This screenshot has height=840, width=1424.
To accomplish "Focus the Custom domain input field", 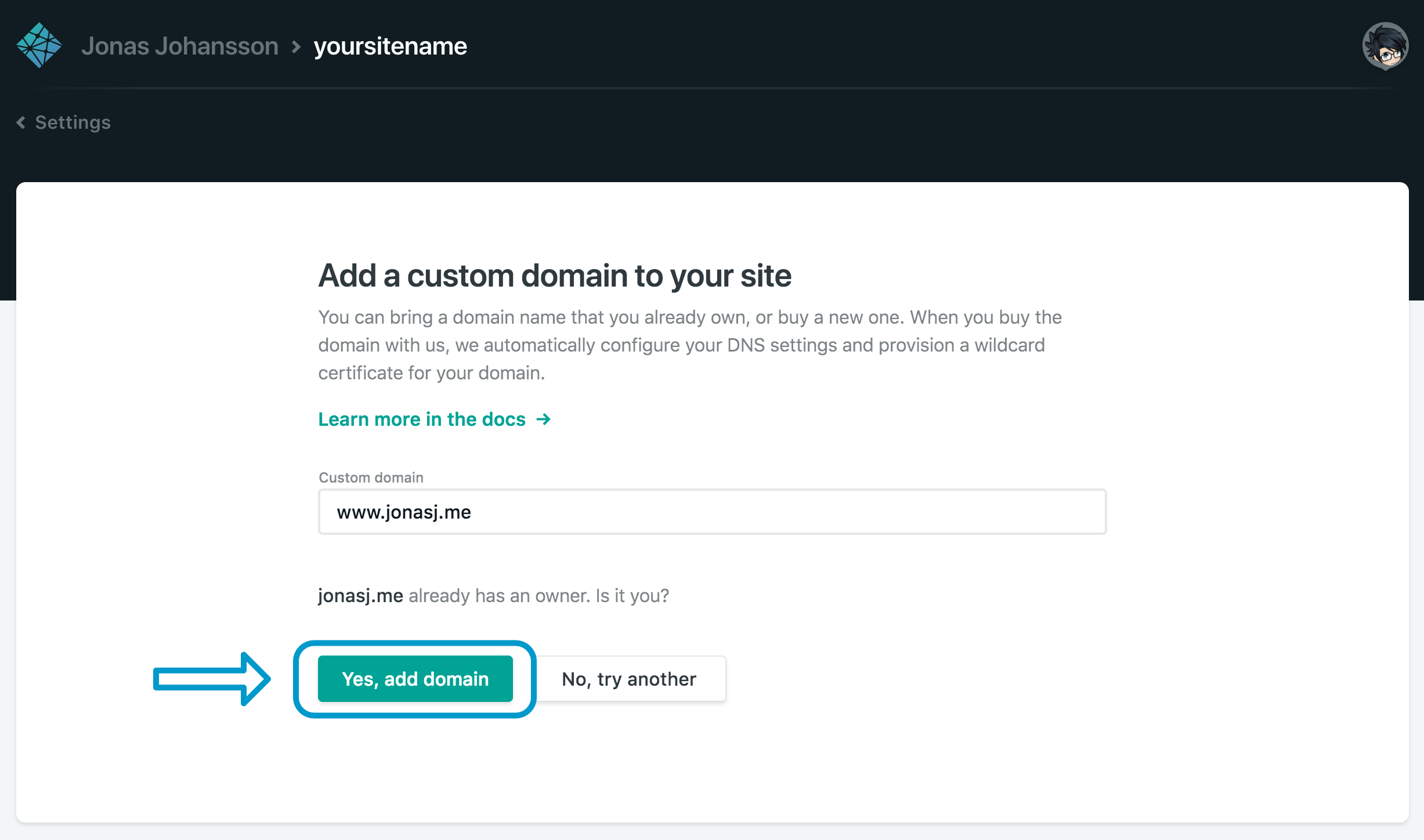I will pos(712,512).
